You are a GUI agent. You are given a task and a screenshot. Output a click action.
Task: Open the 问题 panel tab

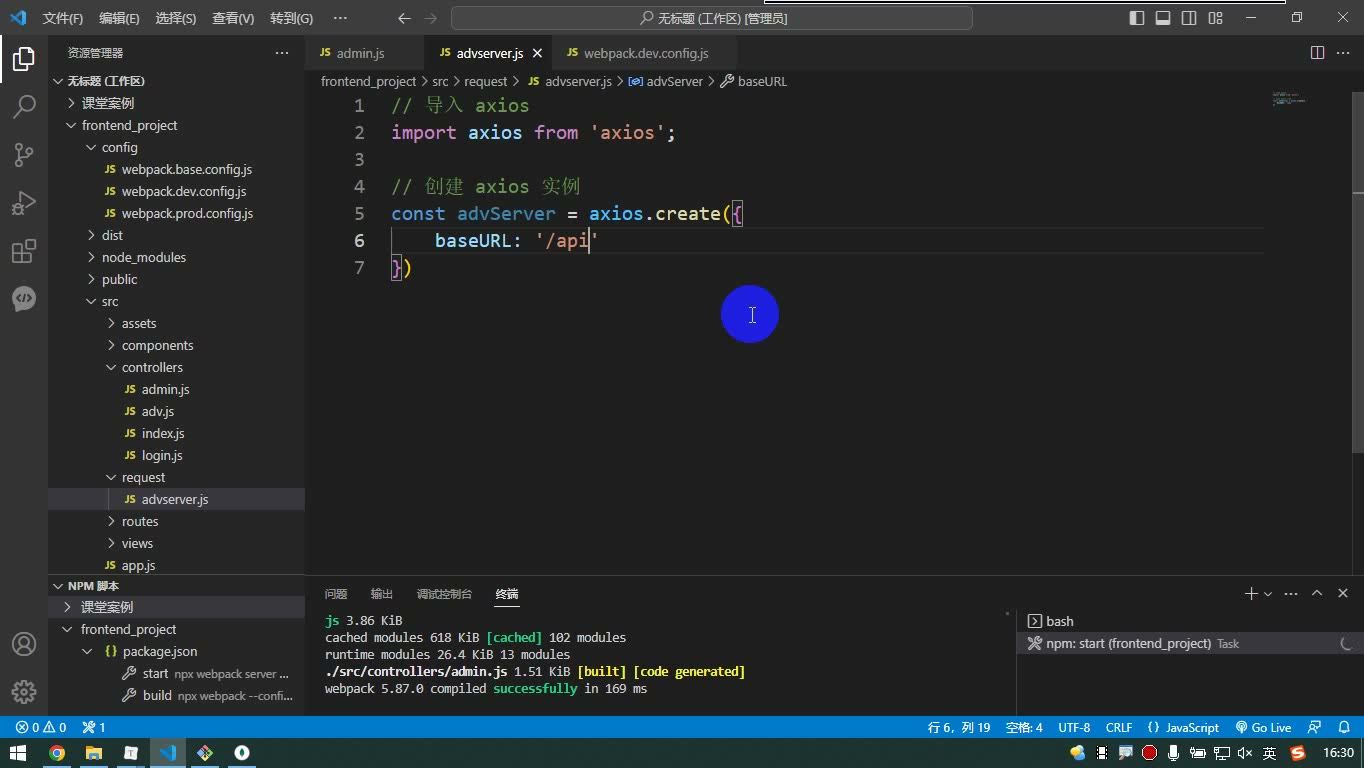pos(336,594)
